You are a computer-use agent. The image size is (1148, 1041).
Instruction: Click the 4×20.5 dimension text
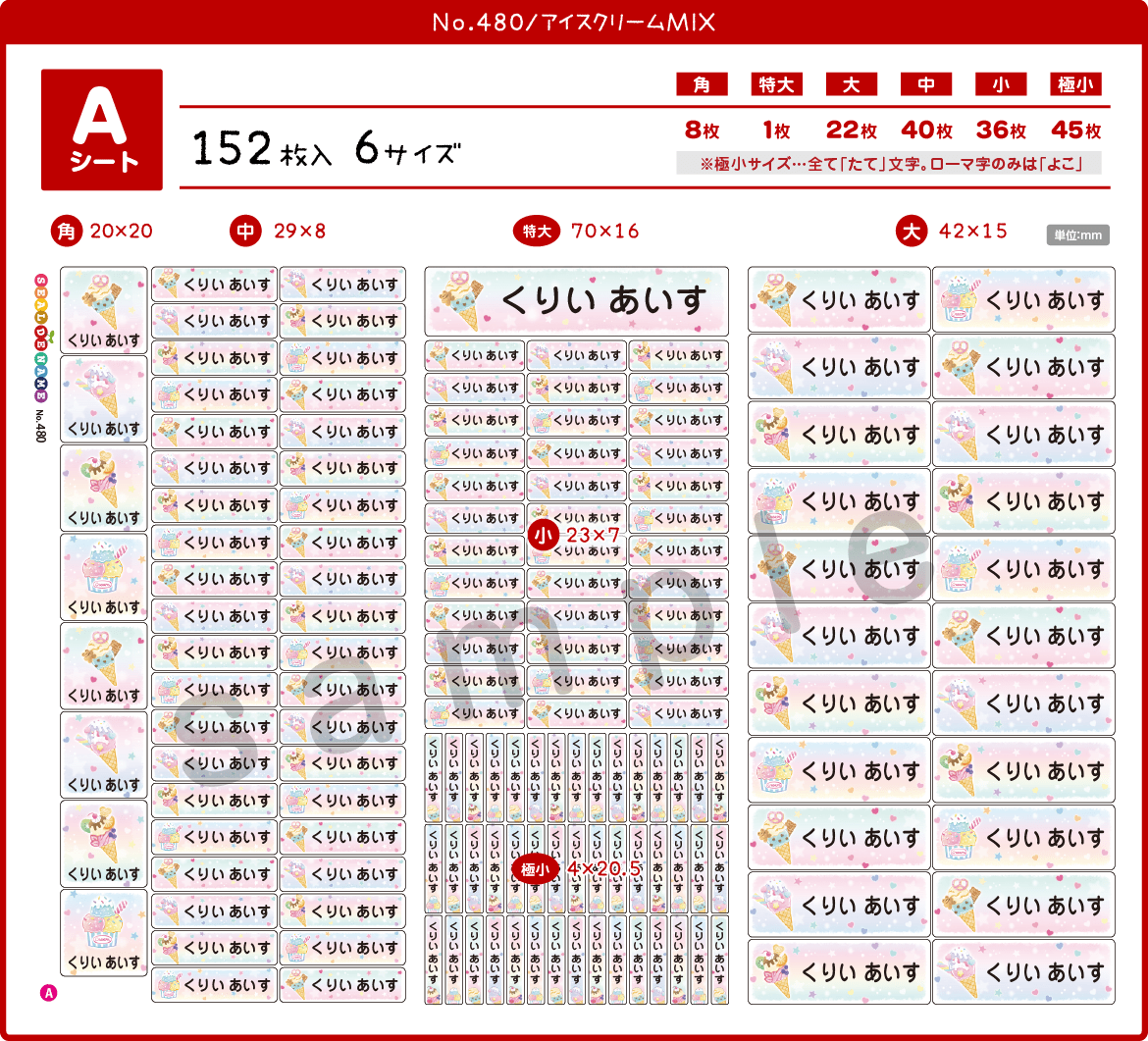[x=604, y=869]
